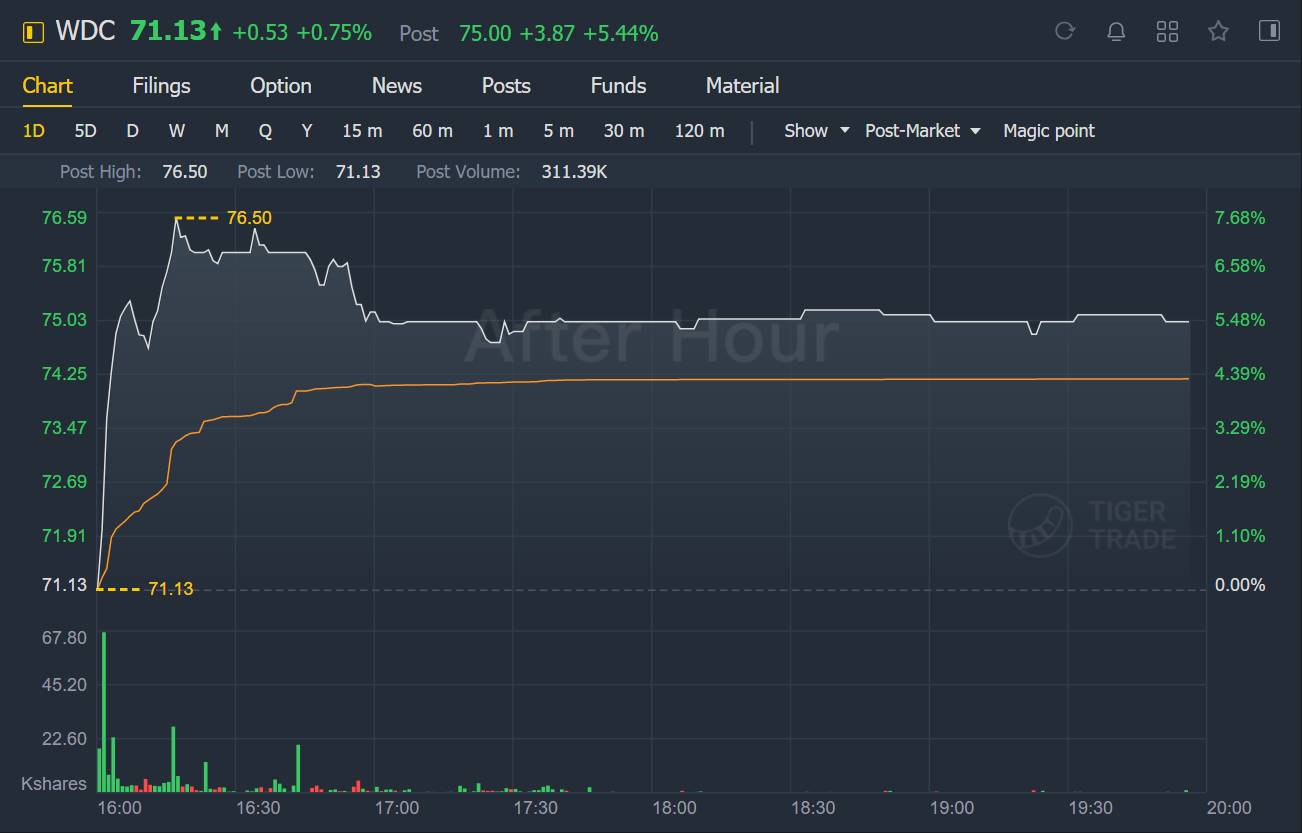
Task: Refresh the WDC chart data
Action: [x=1065, y=31]
